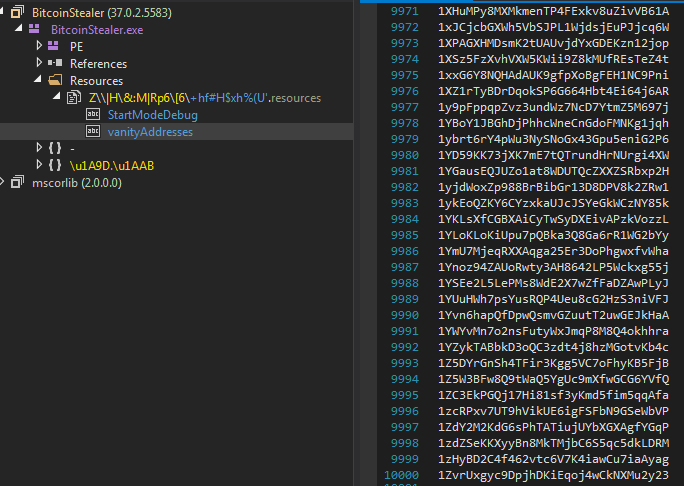This screenshot has height=486, width=684.
Task: Click address on line 9988
Action: pyautogui.click(x=553, y=283)
